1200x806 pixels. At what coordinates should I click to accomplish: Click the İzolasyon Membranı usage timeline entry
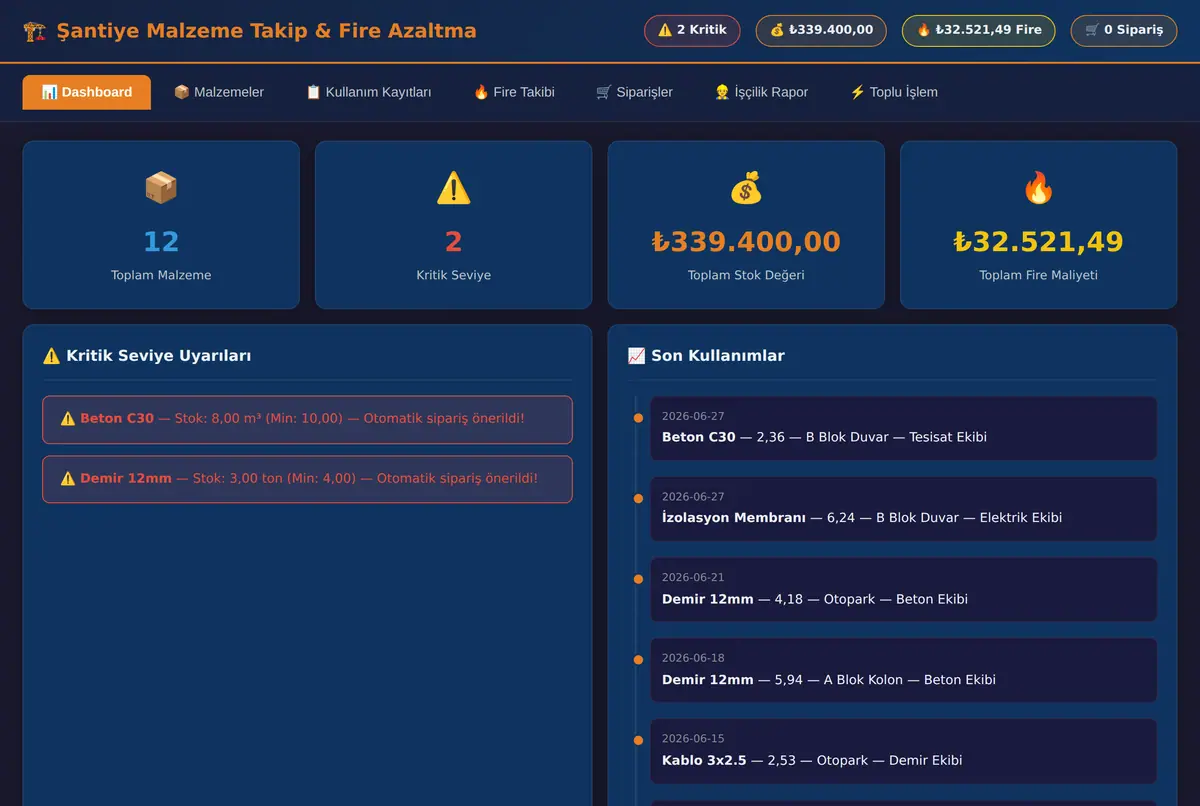(x=904, y=508)
